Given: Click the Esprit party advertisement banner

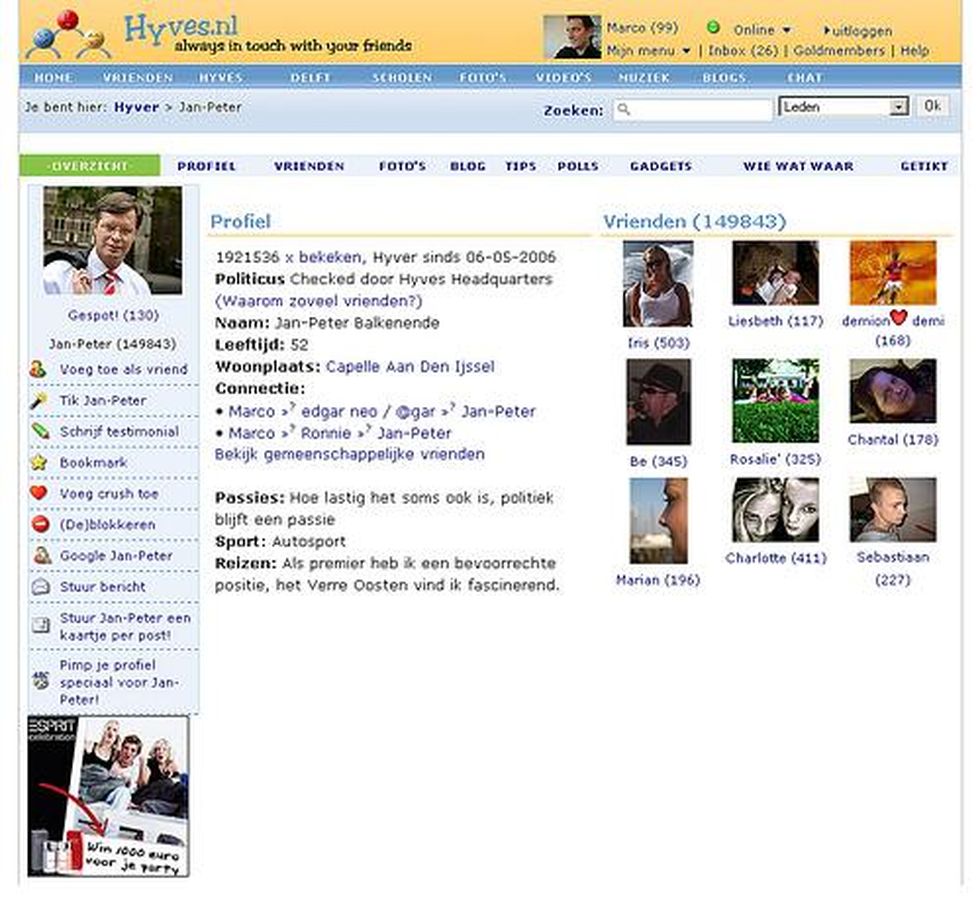Looking at the screenshot, I should click(x=108, y=796).
